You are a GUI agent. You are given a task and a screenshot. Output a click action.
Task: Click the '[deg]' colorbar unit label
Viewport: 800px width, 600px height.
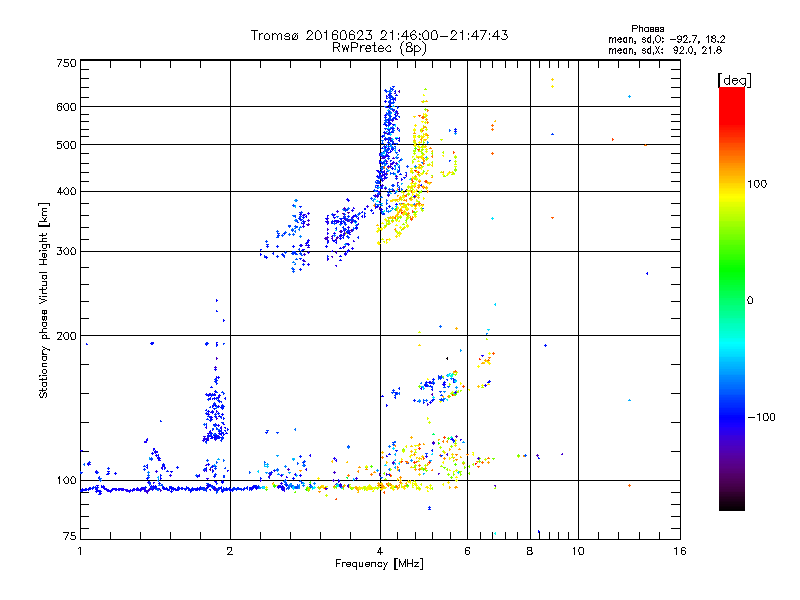pyautogui.click(x=734, y=80)
